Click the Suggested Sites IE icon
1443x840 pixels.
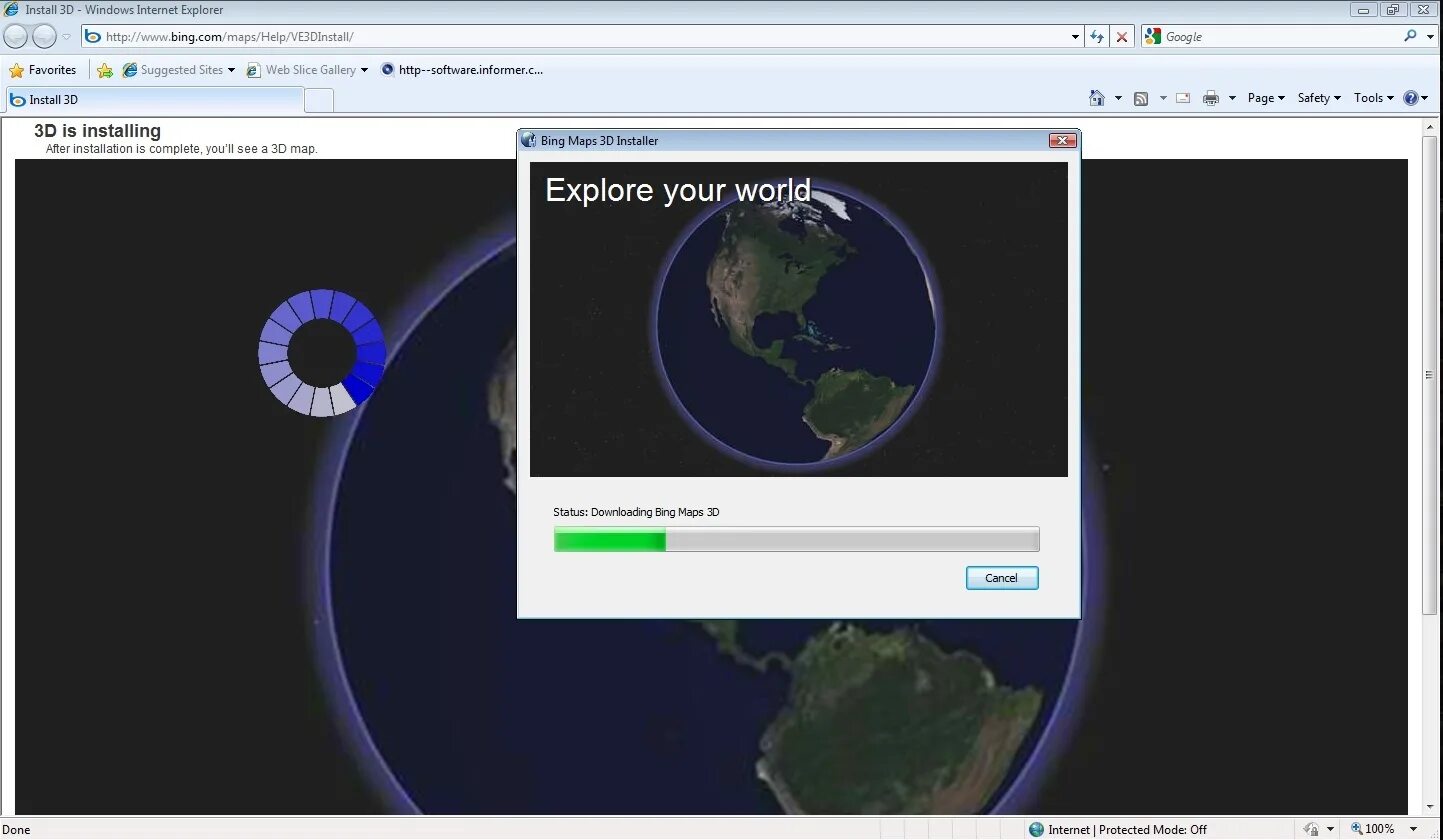click(130, 70)
